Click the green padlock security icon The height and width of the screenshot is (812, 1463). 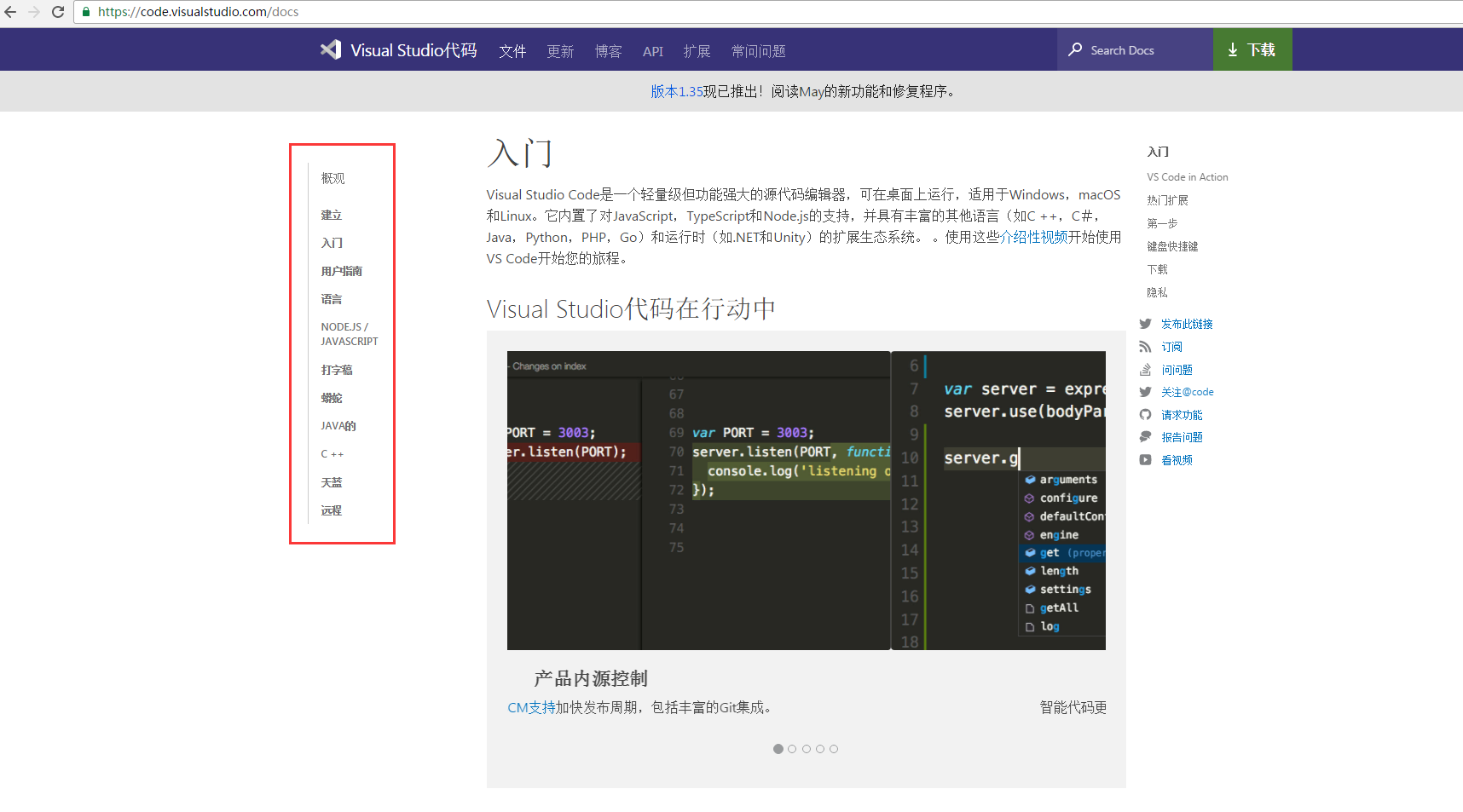pyautogui.click(x=85, y=12)
